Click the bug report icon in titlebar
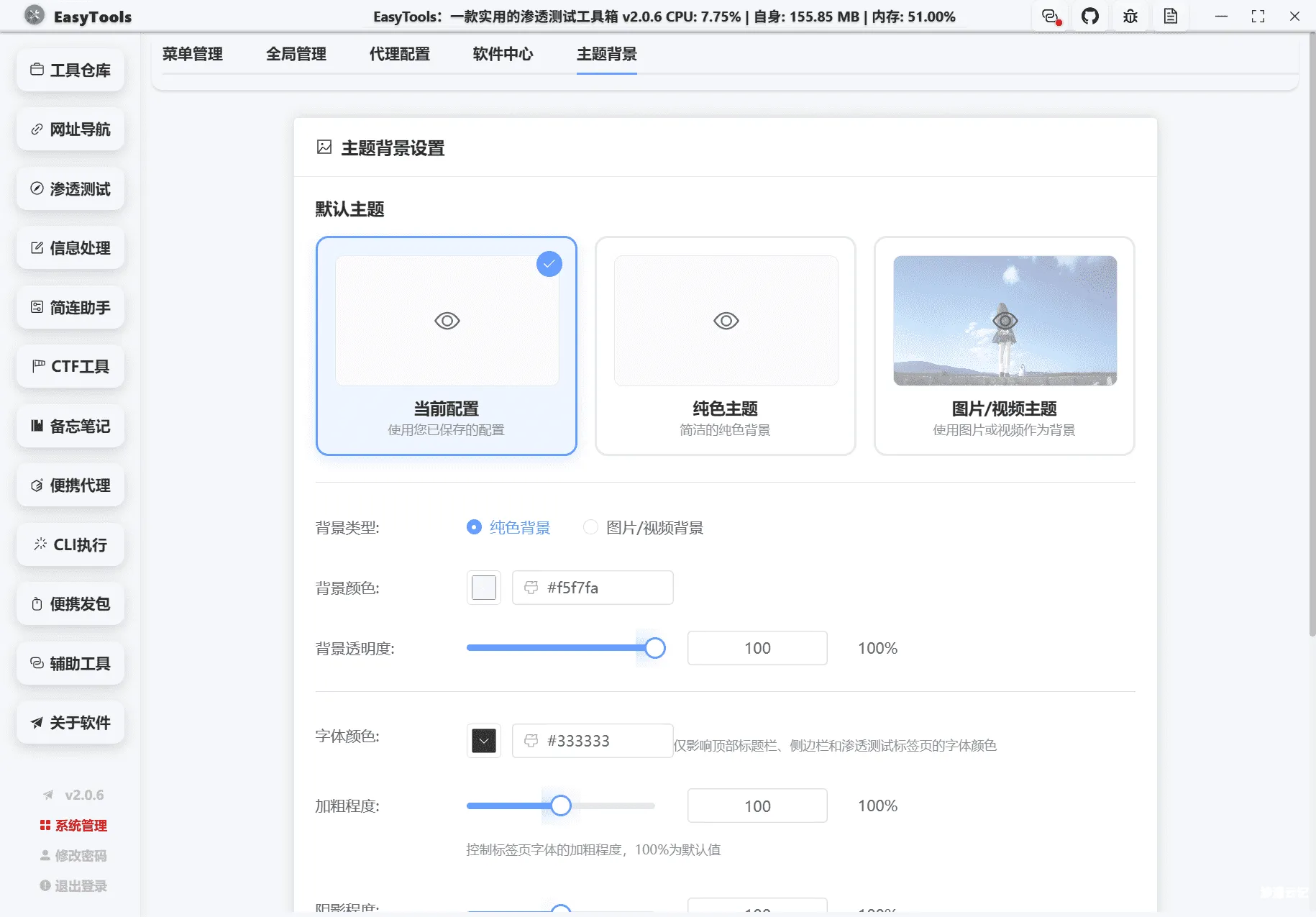1316x917 pixels. pyautogui.click(x=1130, y=16)
